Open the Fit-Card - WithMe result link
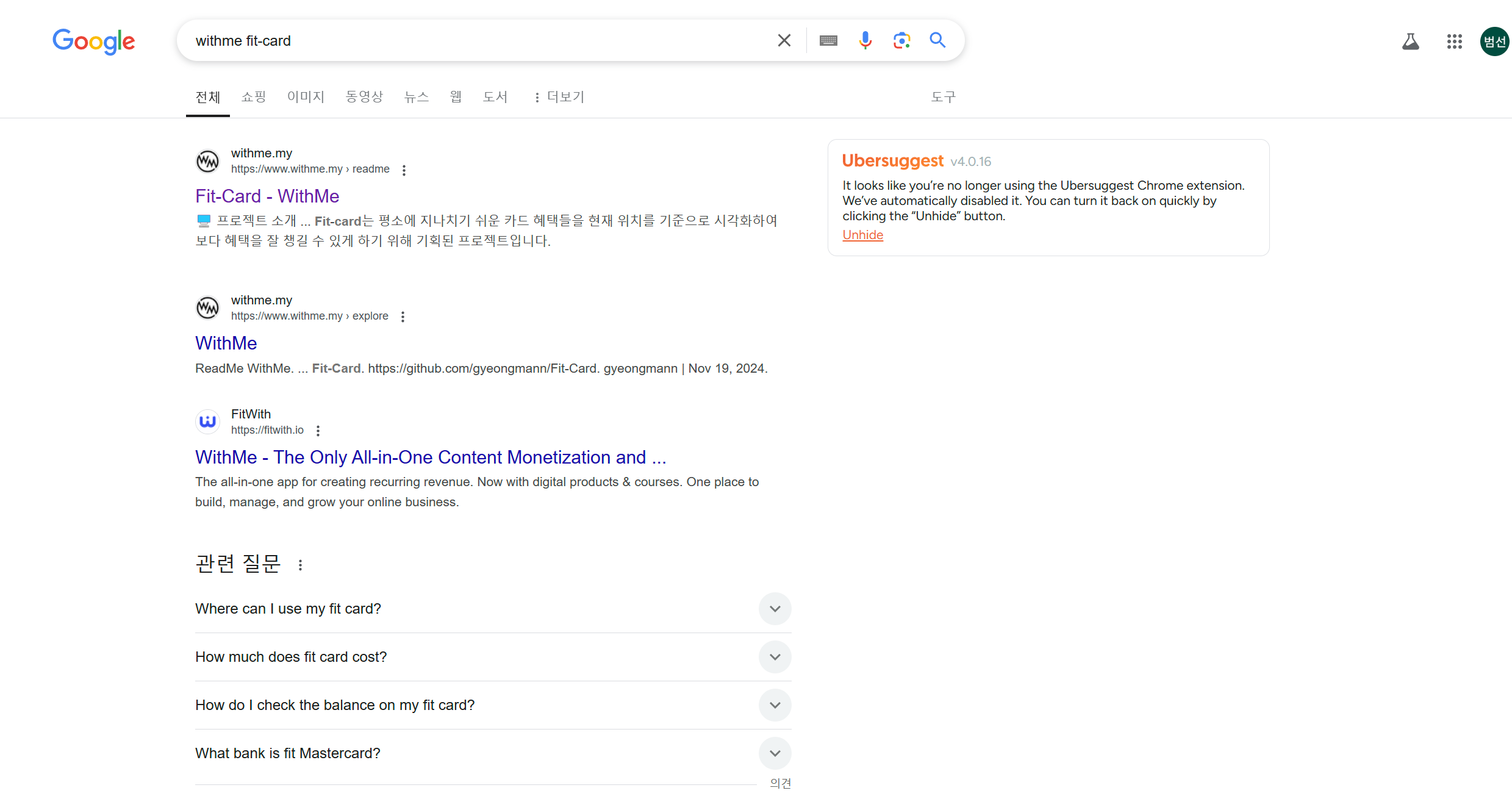This screenshot has height=796, width=1512. pyautogui.click(x=267, y=196)
